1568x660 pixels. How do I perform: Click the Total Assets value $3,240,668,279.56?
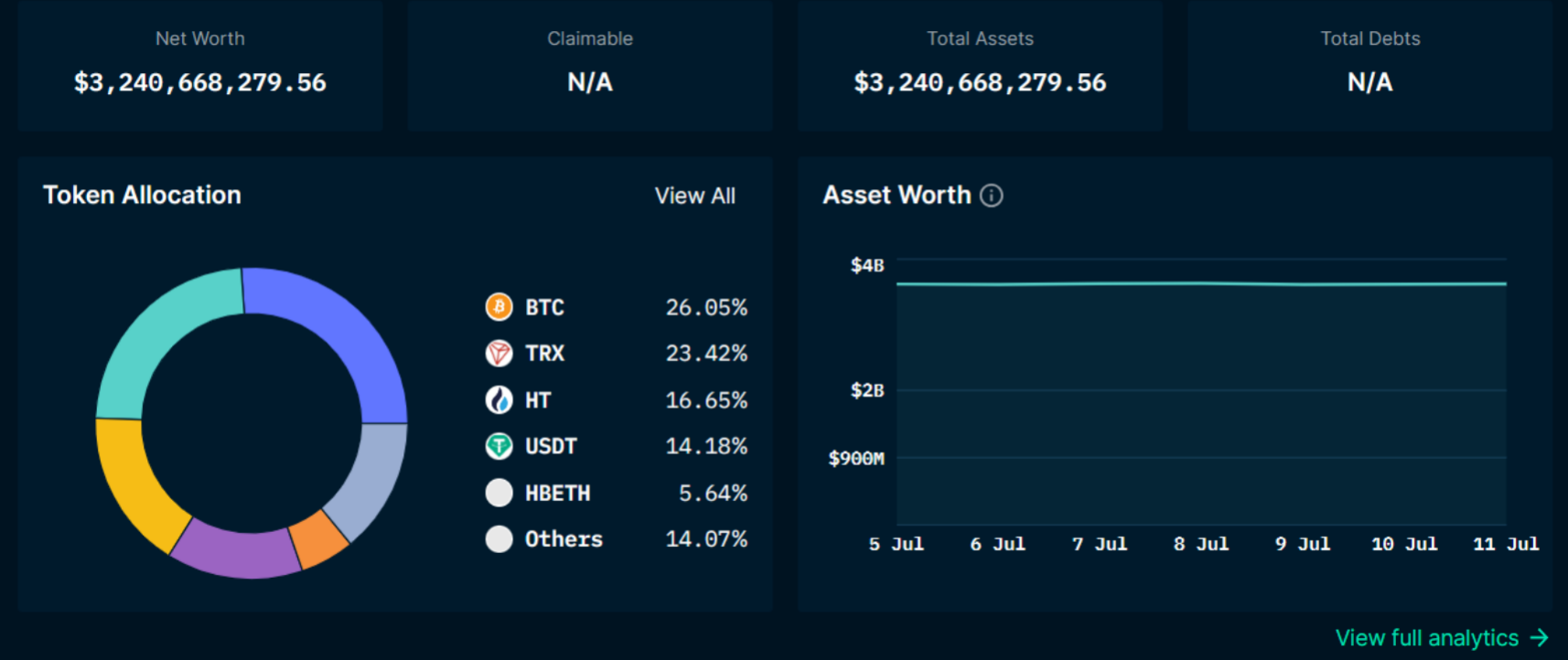click(980, 82)
